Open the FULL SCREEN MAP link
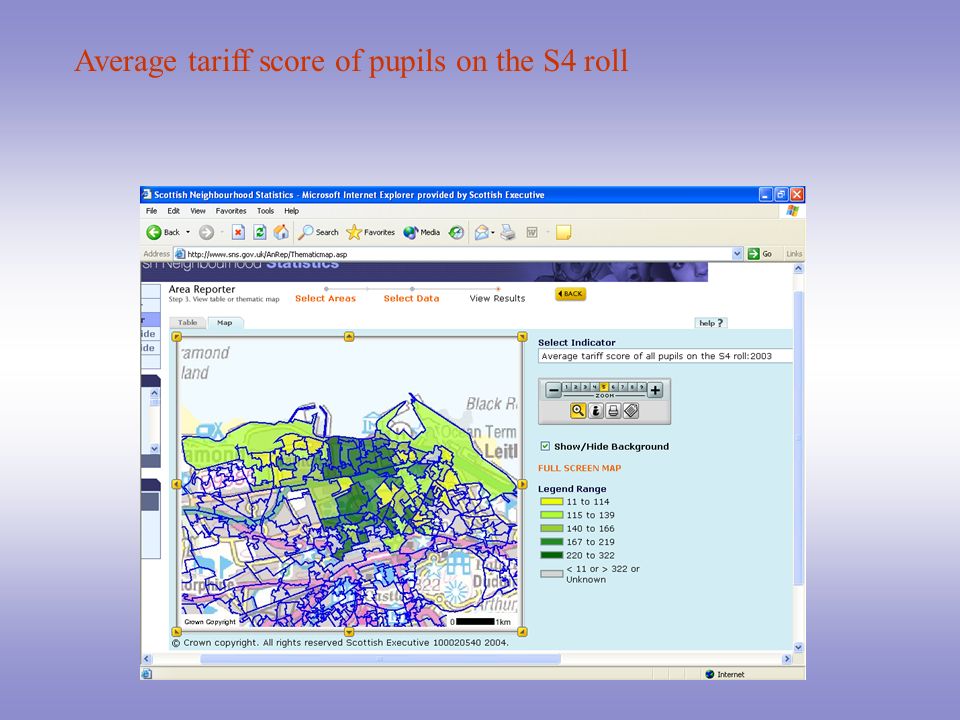 (x=579, y=468)
